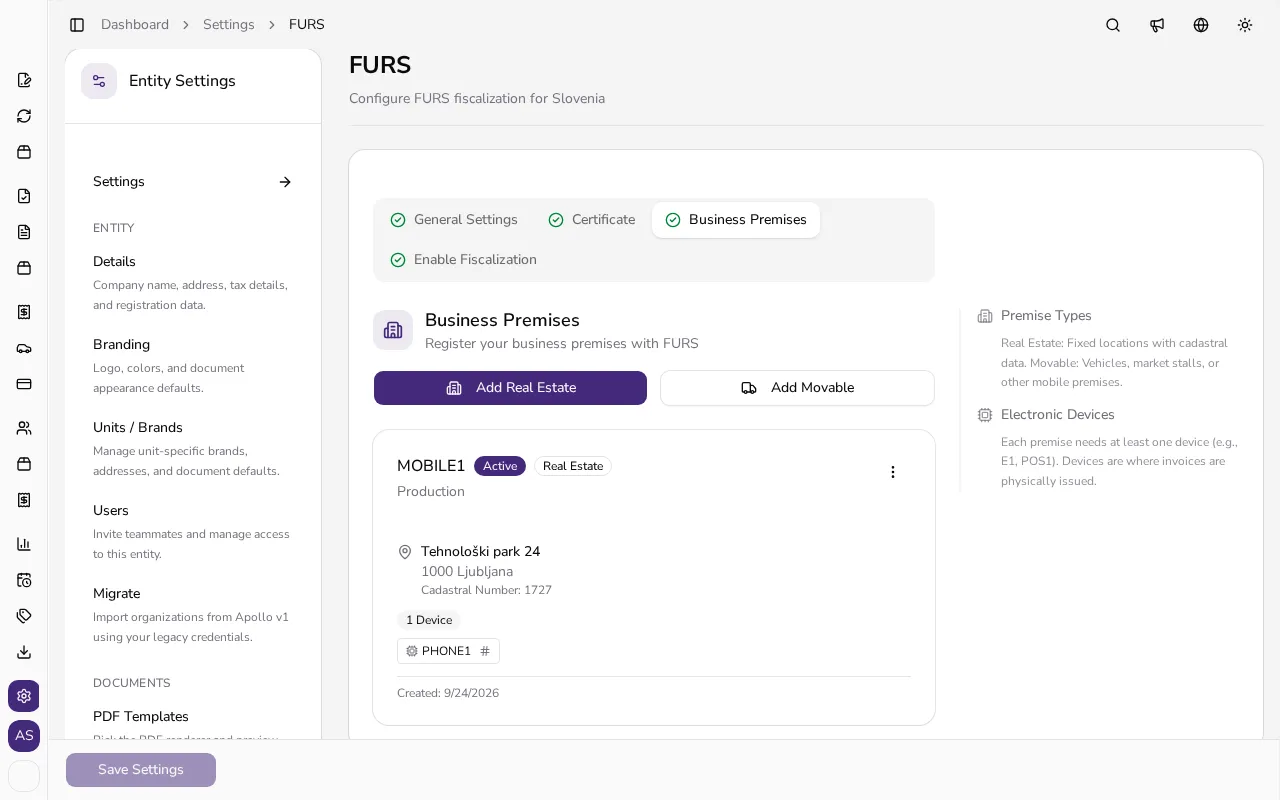Screen dimensions: 1280x800
Task: Open Branding settings
Action: [193, 366]
